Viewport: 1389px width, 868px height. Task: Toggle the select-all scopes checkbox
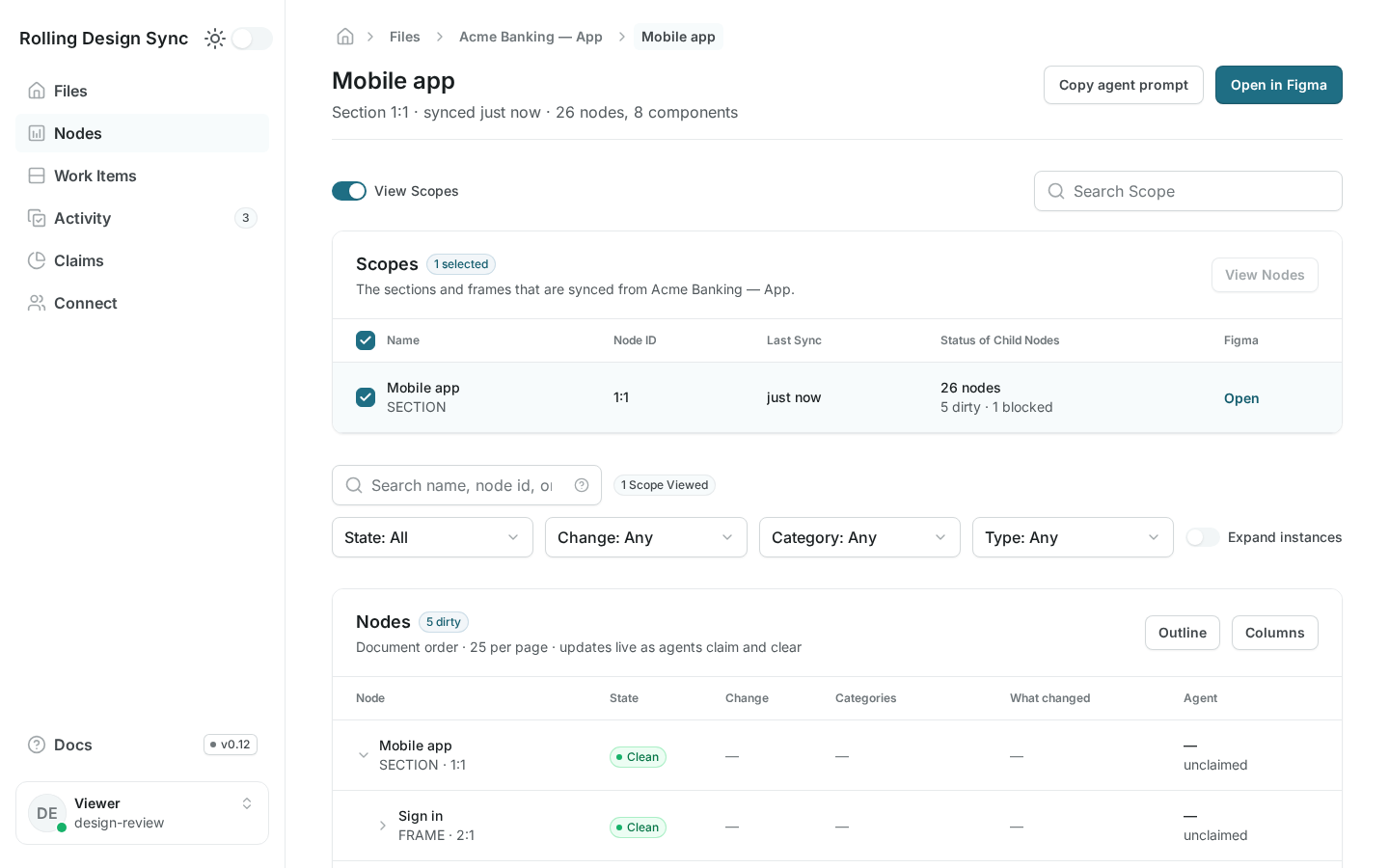(366, 340)
